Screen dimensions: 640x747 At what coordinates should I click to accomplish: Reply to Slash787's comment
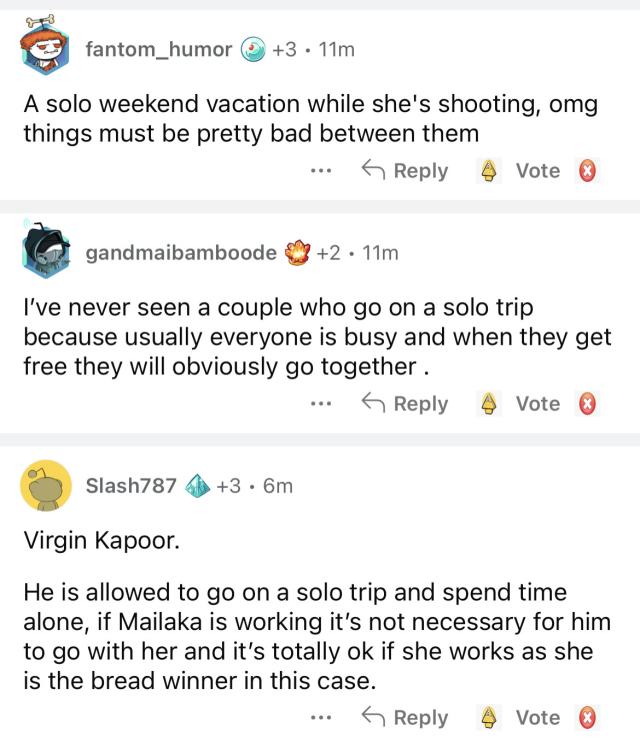(405, 717)
